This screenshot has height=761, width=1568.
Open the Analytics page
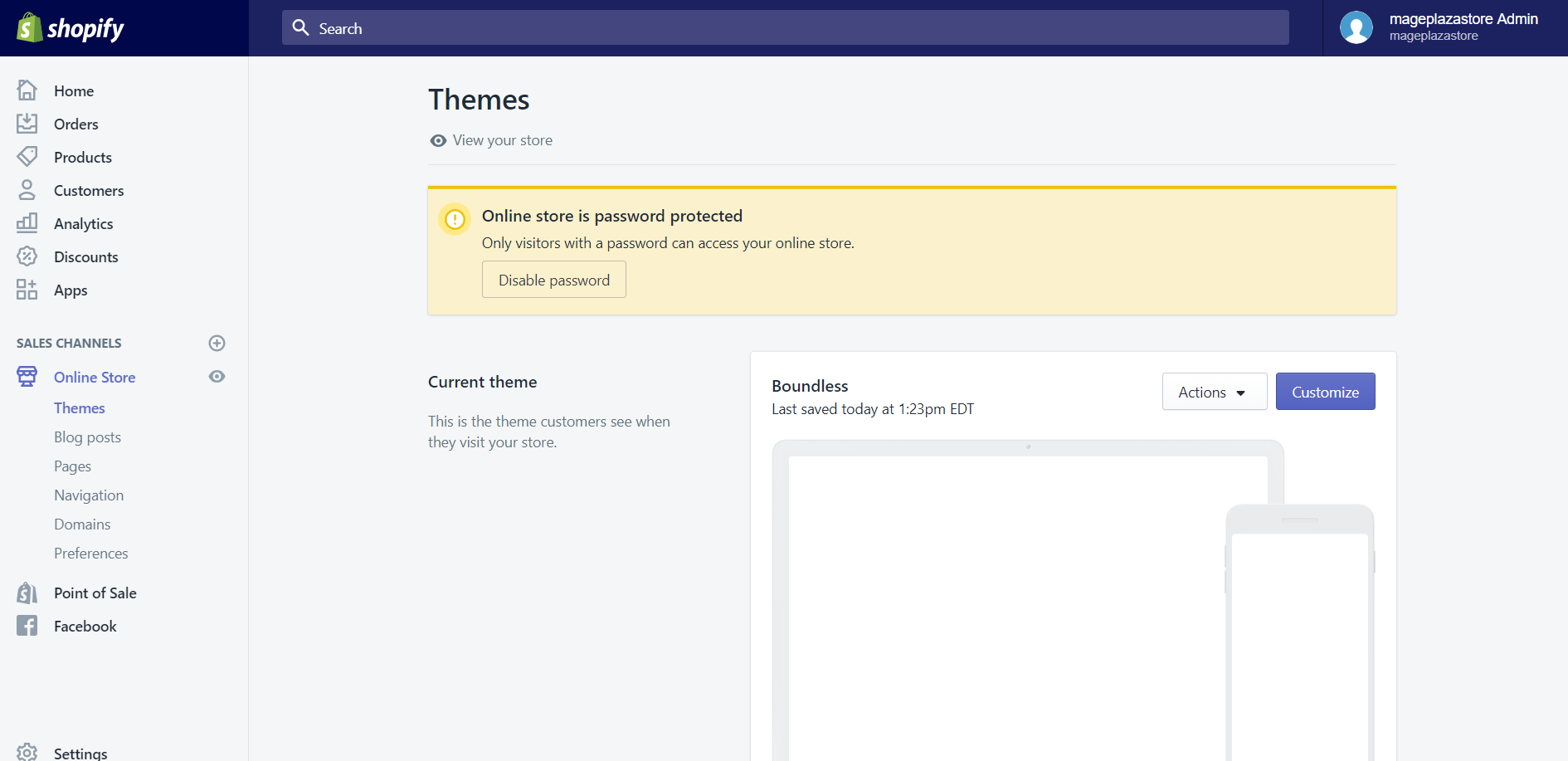point(84,223)
